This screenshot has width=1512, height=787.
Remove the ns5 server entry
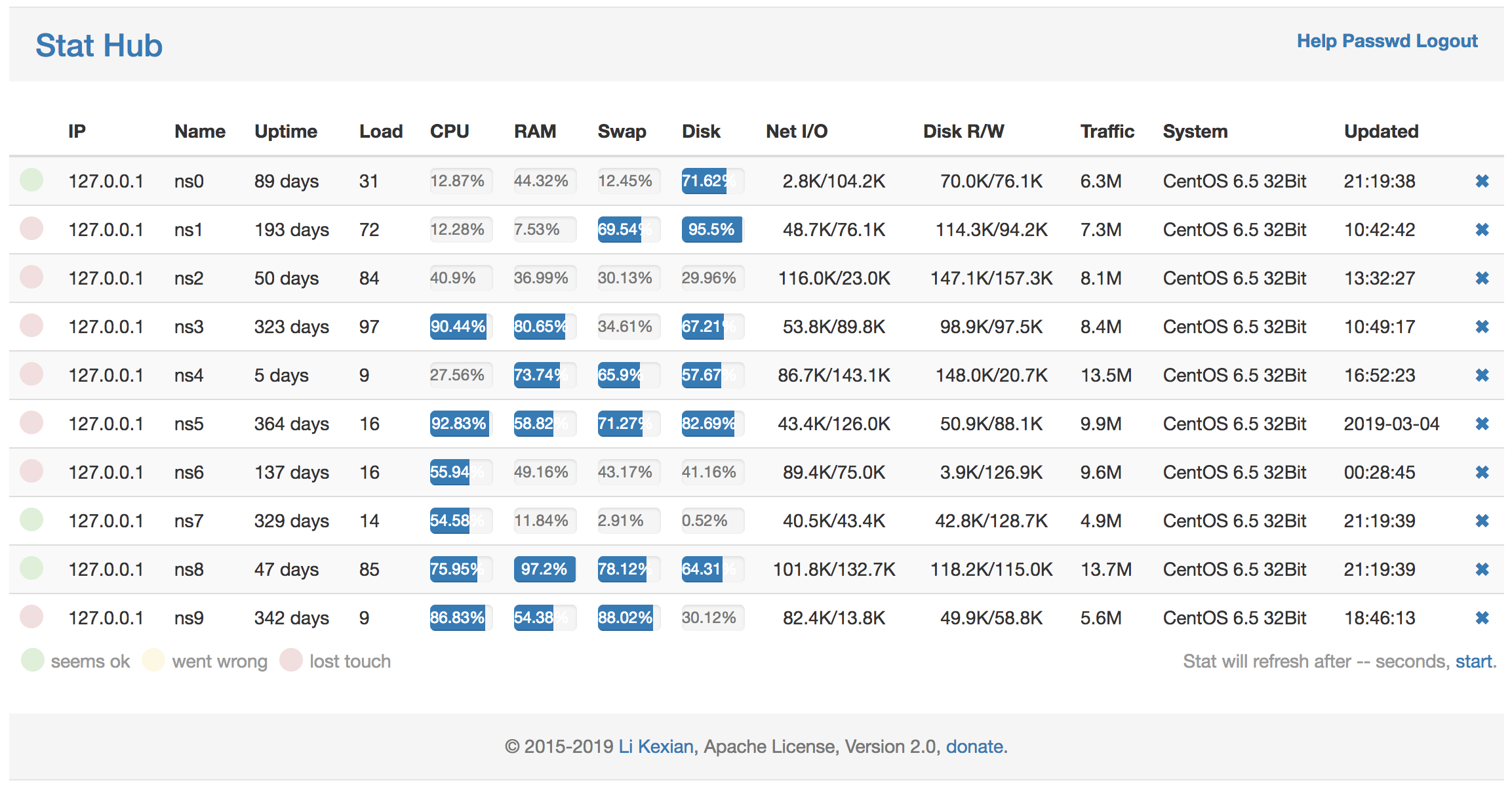(1482, 424)
